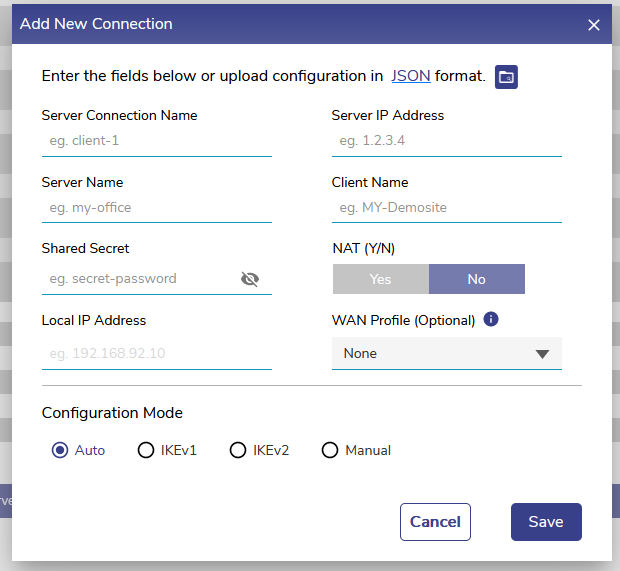
Task: Choose IKEv1 configuration mode
Action: 146,450
